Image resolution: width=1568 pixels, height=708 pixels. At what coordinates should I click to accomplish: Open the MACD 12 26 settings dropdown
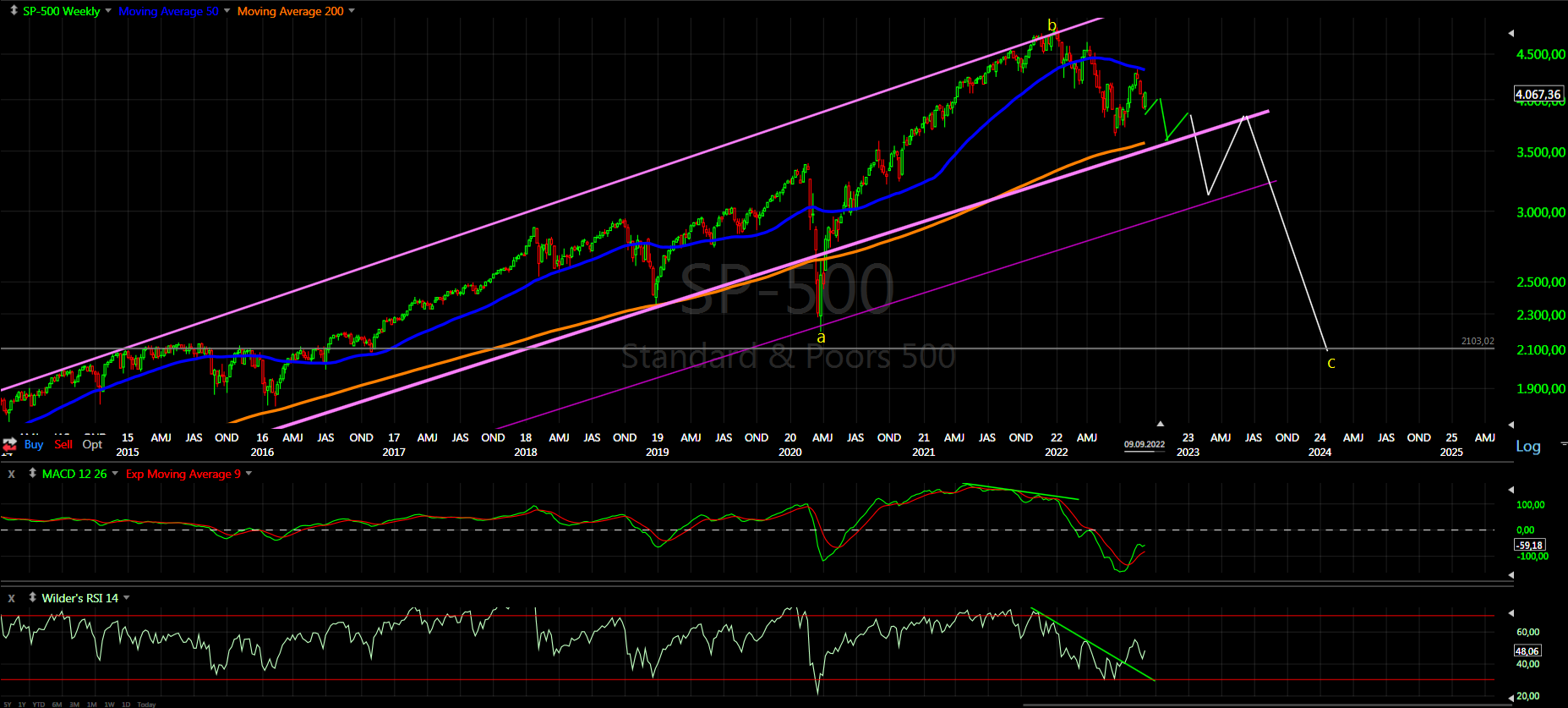115,474
